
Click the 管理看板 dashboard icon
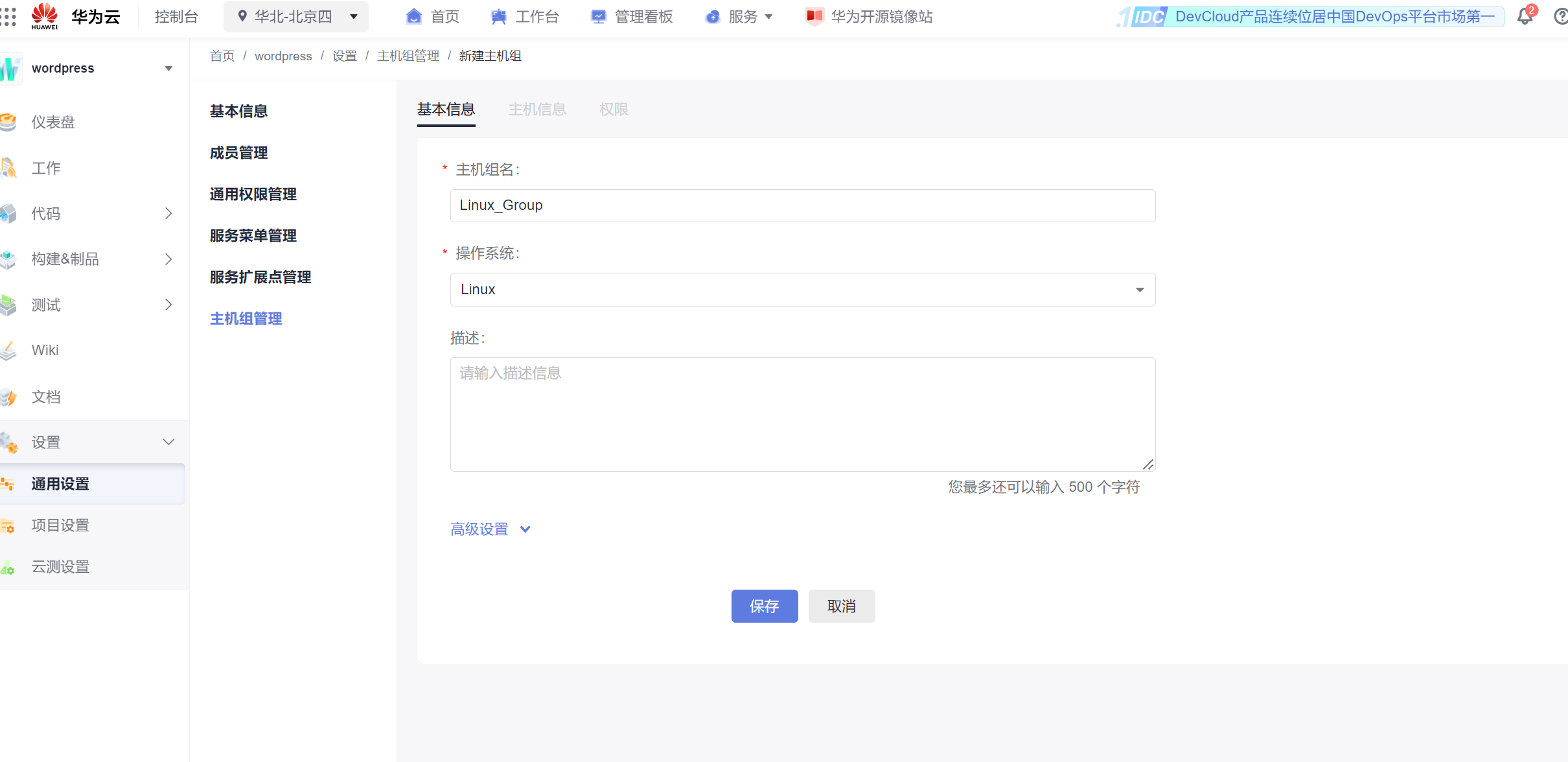pos(598,17)
